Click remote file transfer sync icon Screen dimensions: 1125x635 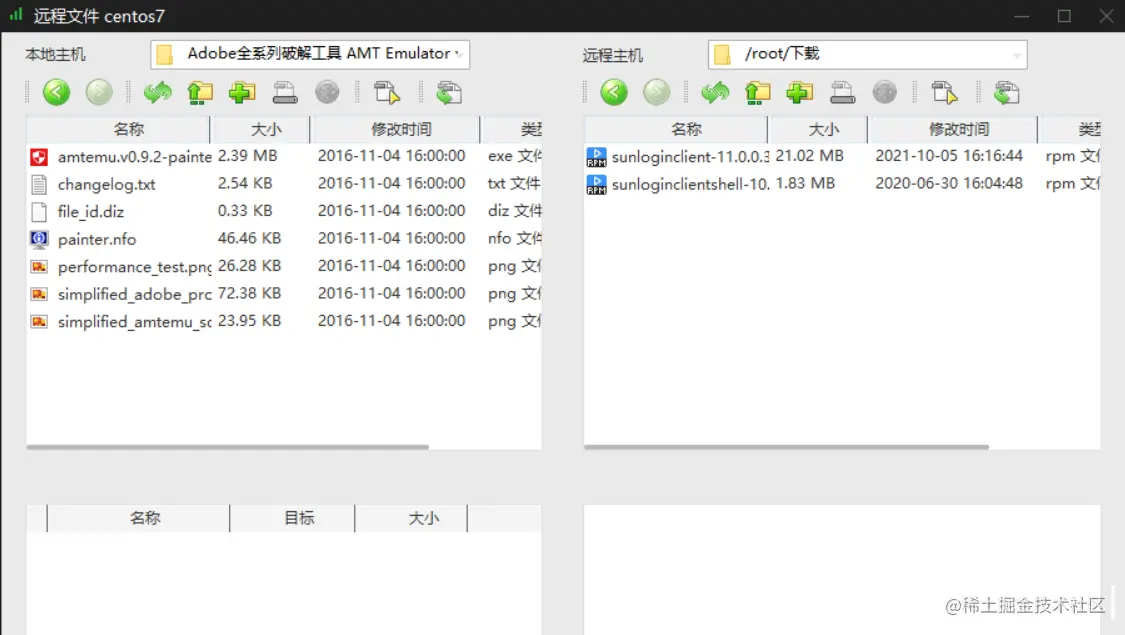click(1007, 93)
